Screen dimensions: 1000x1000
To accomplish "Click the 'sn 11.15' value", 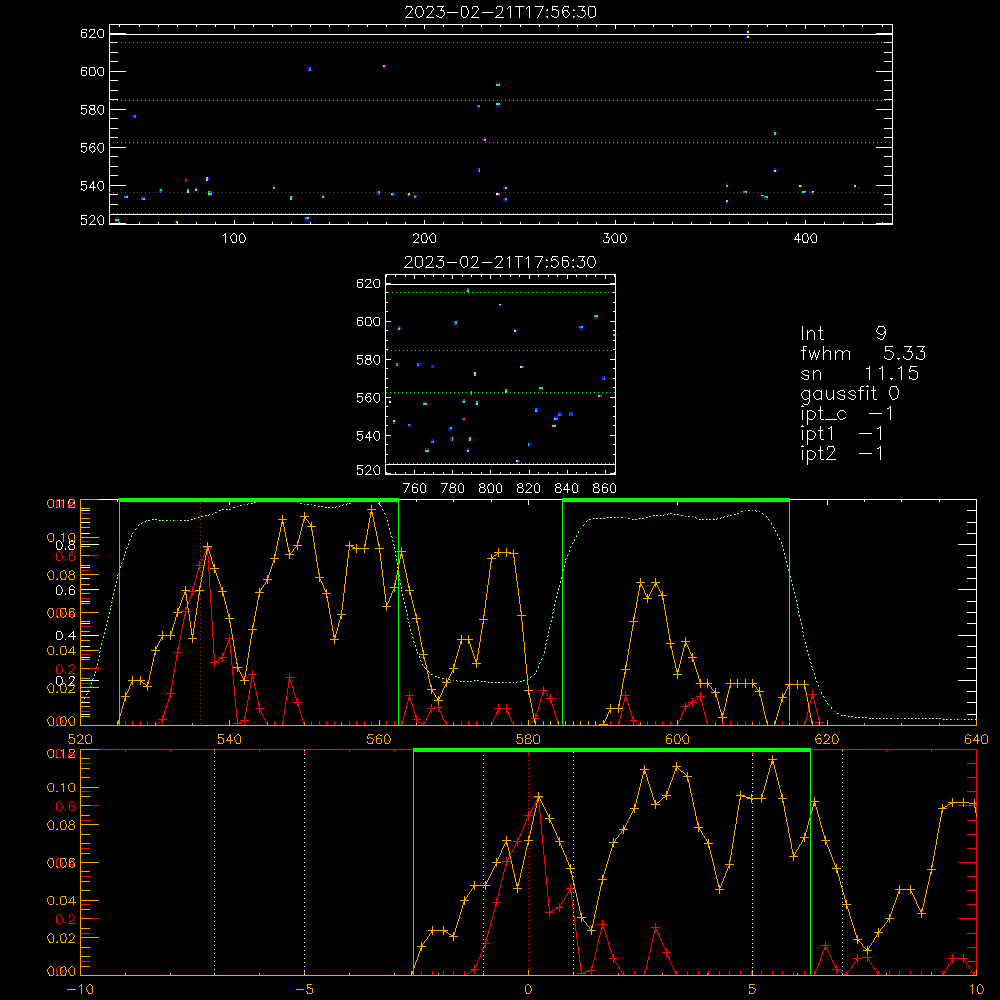I will [x=859, y=373].
